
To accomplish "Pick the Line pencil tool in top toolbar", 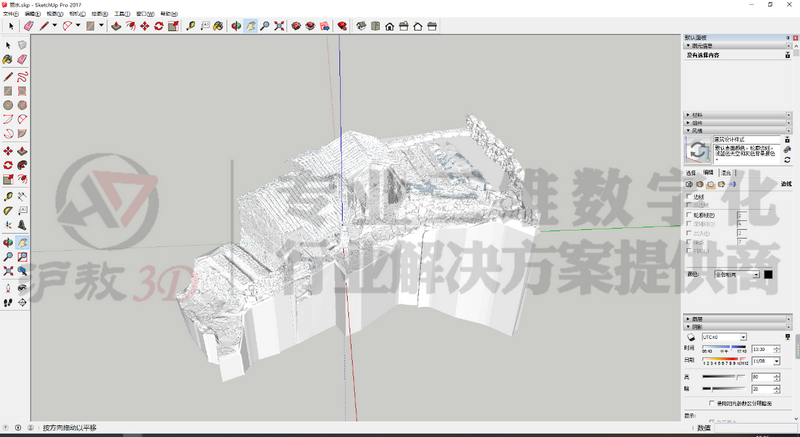I will coord(44,26).
